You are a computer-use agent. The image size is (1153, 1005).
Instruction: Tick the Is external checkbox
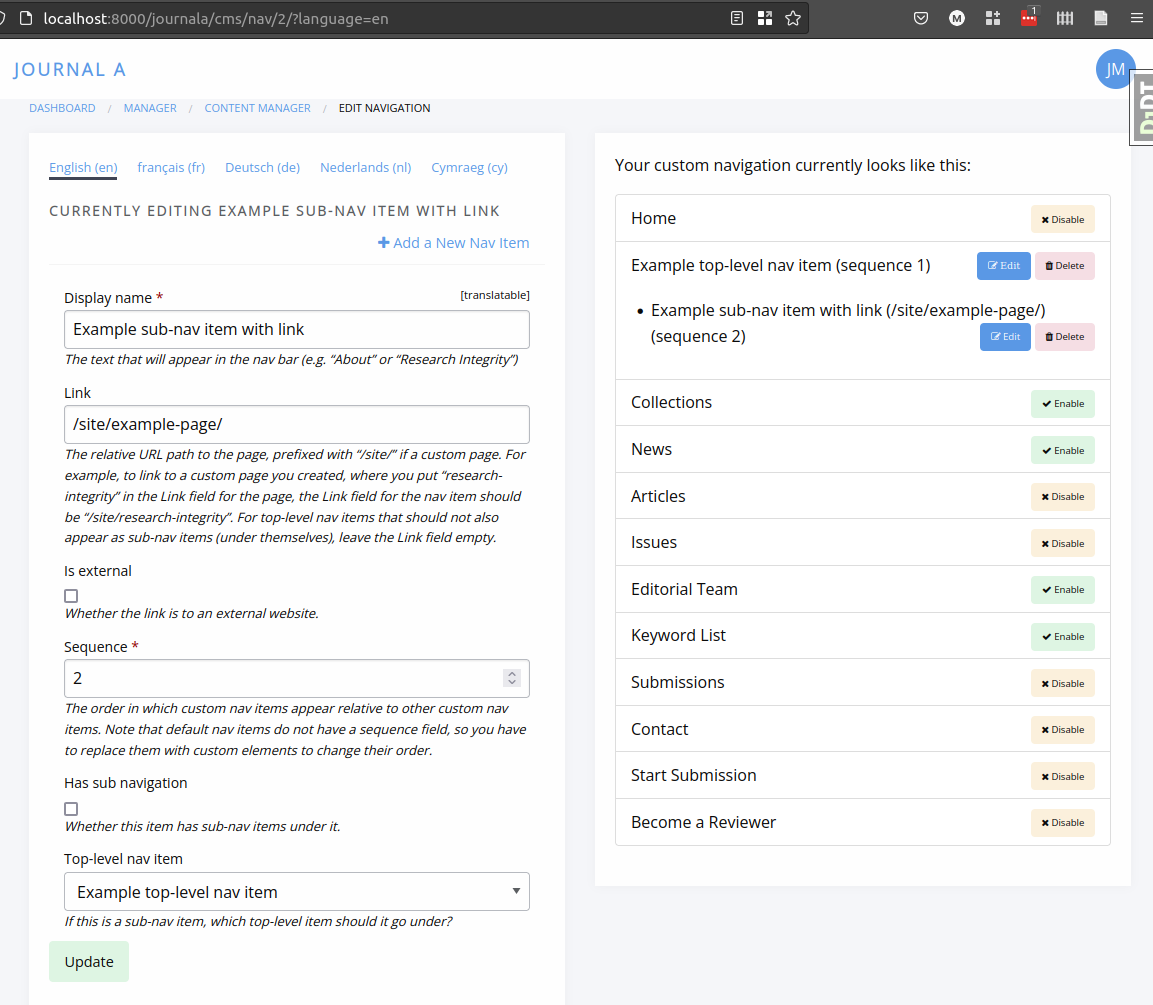click(x=71, y=596)
